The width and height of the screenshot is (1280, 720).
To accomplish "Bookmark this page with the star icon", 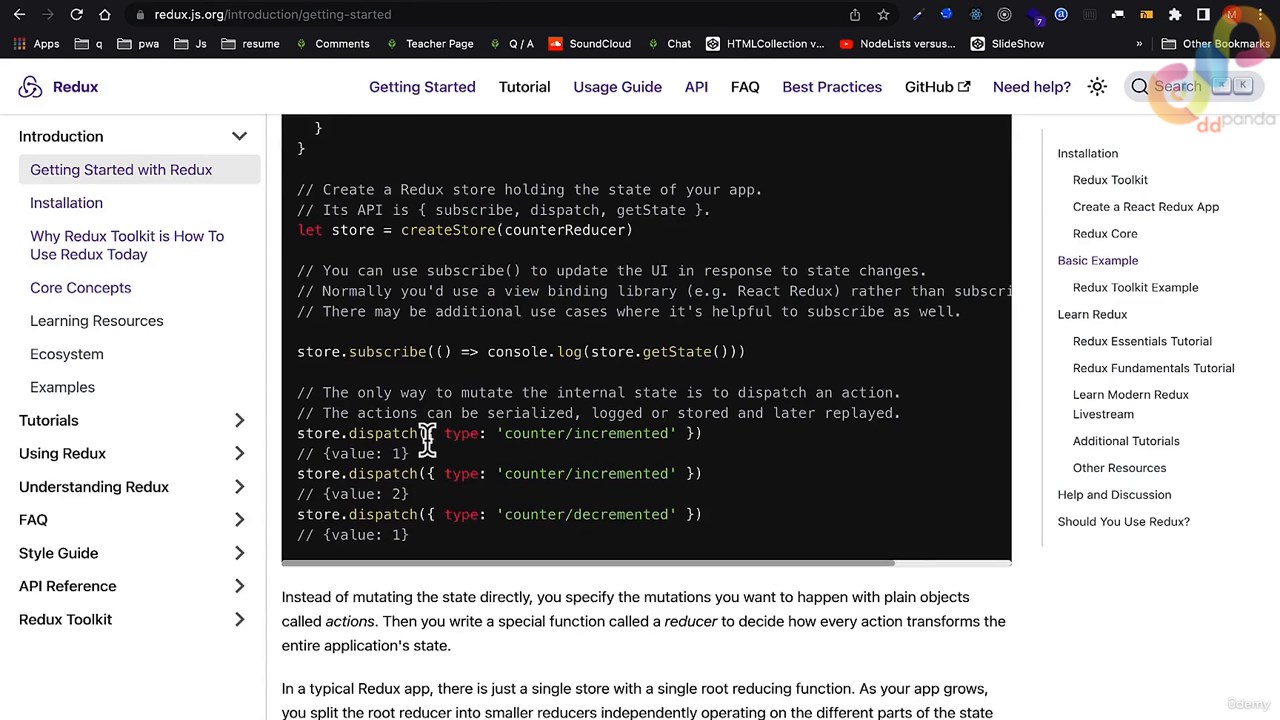I will [x=883, y=15].
